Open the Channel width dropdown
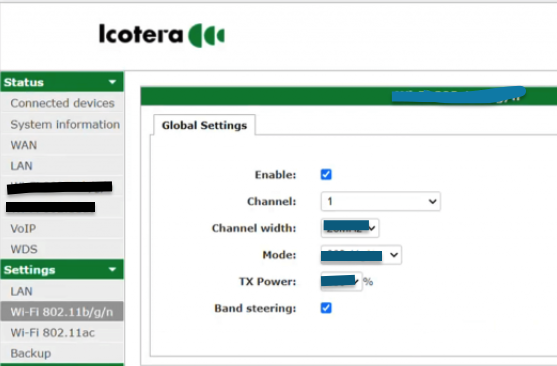 [350, 228]
